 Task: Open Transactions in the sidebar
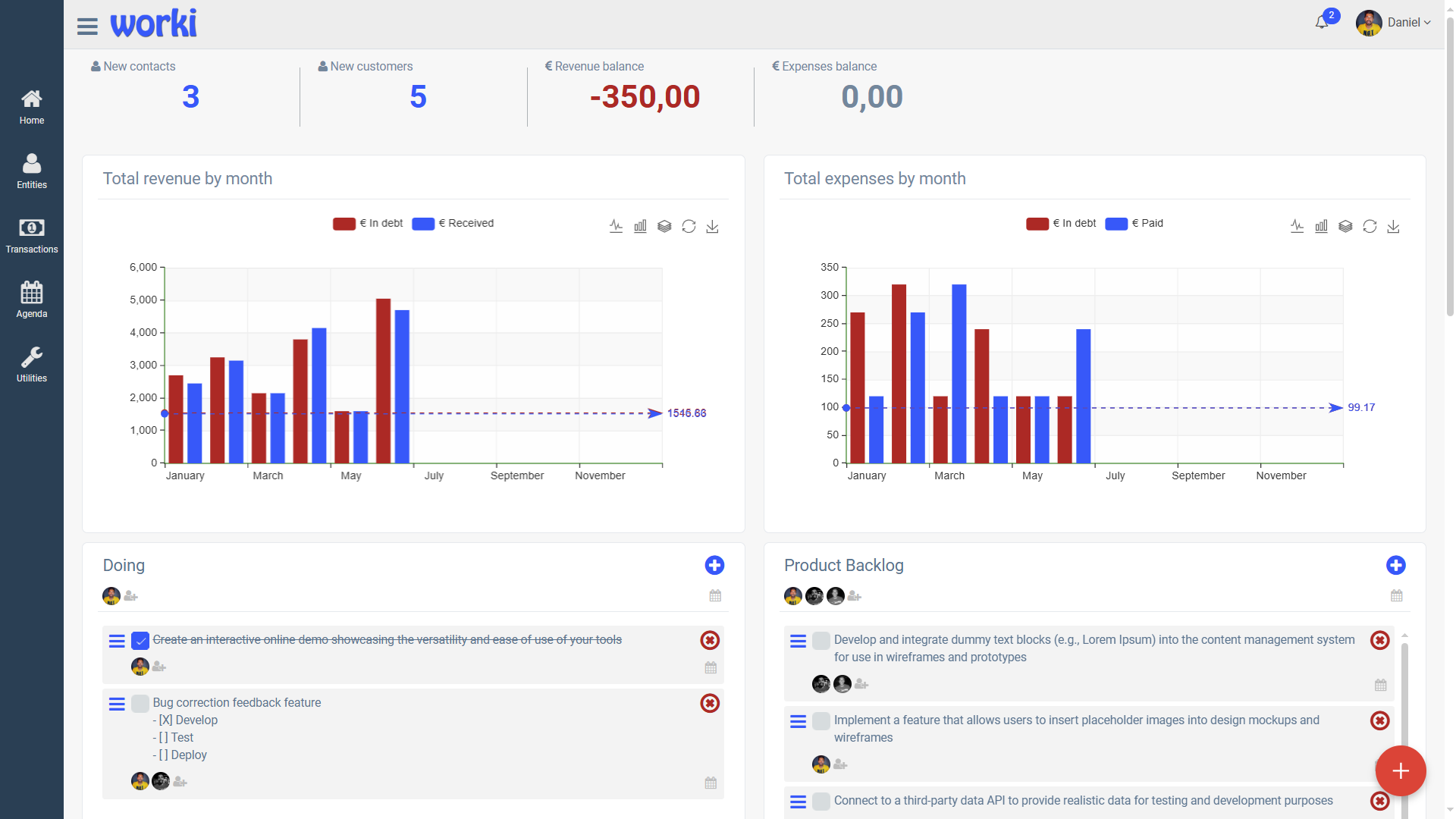(x=32, y=236)
